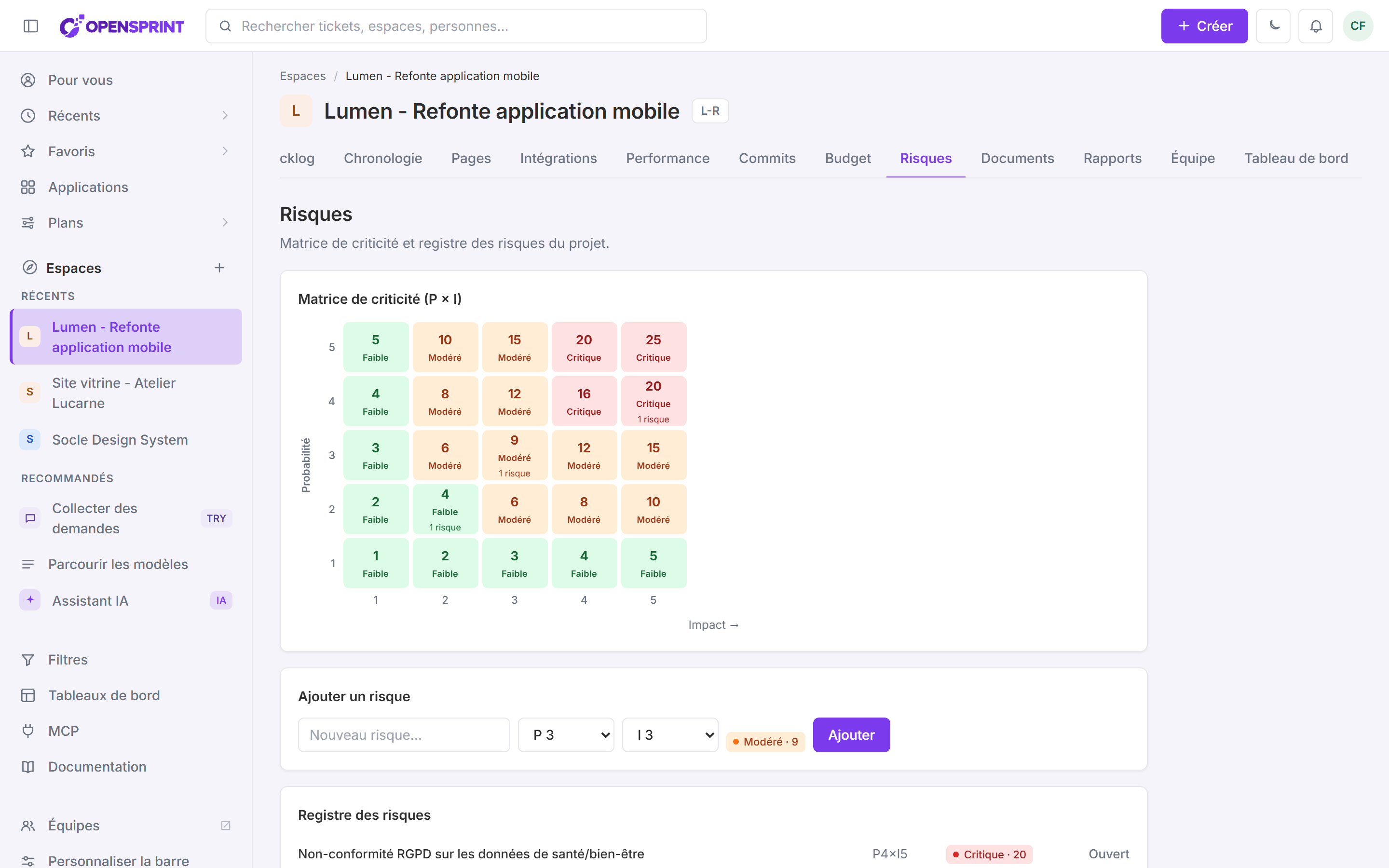
Task: Open Non-conformité RGPD risk row
Action: [x=713, y=854]
